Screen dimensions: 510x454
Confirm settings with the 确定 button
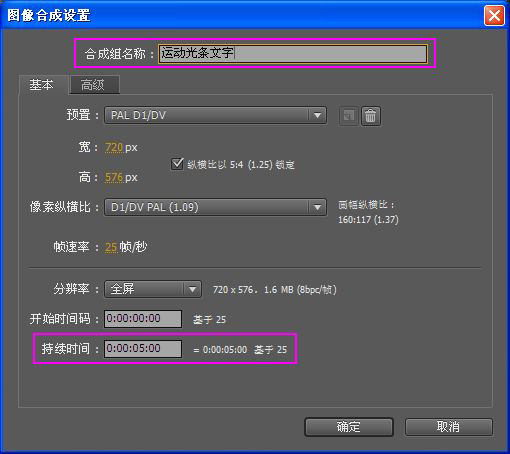coord(349,427)
